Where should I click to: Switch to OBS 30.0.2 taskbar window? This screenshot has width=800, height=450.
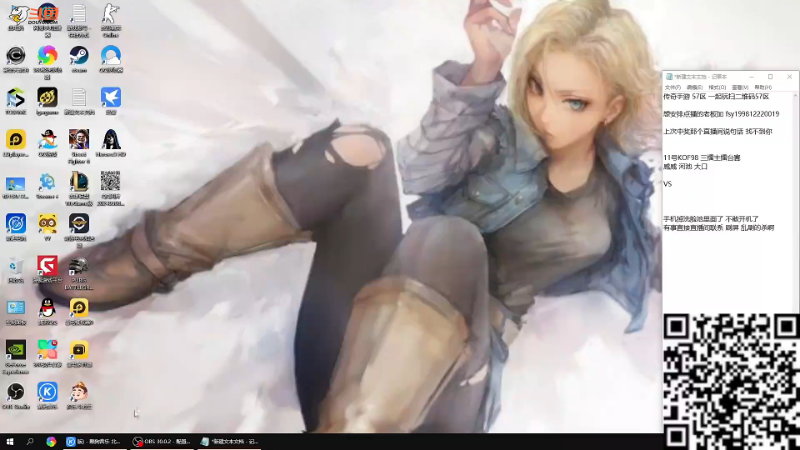click(x=161, y=442)
